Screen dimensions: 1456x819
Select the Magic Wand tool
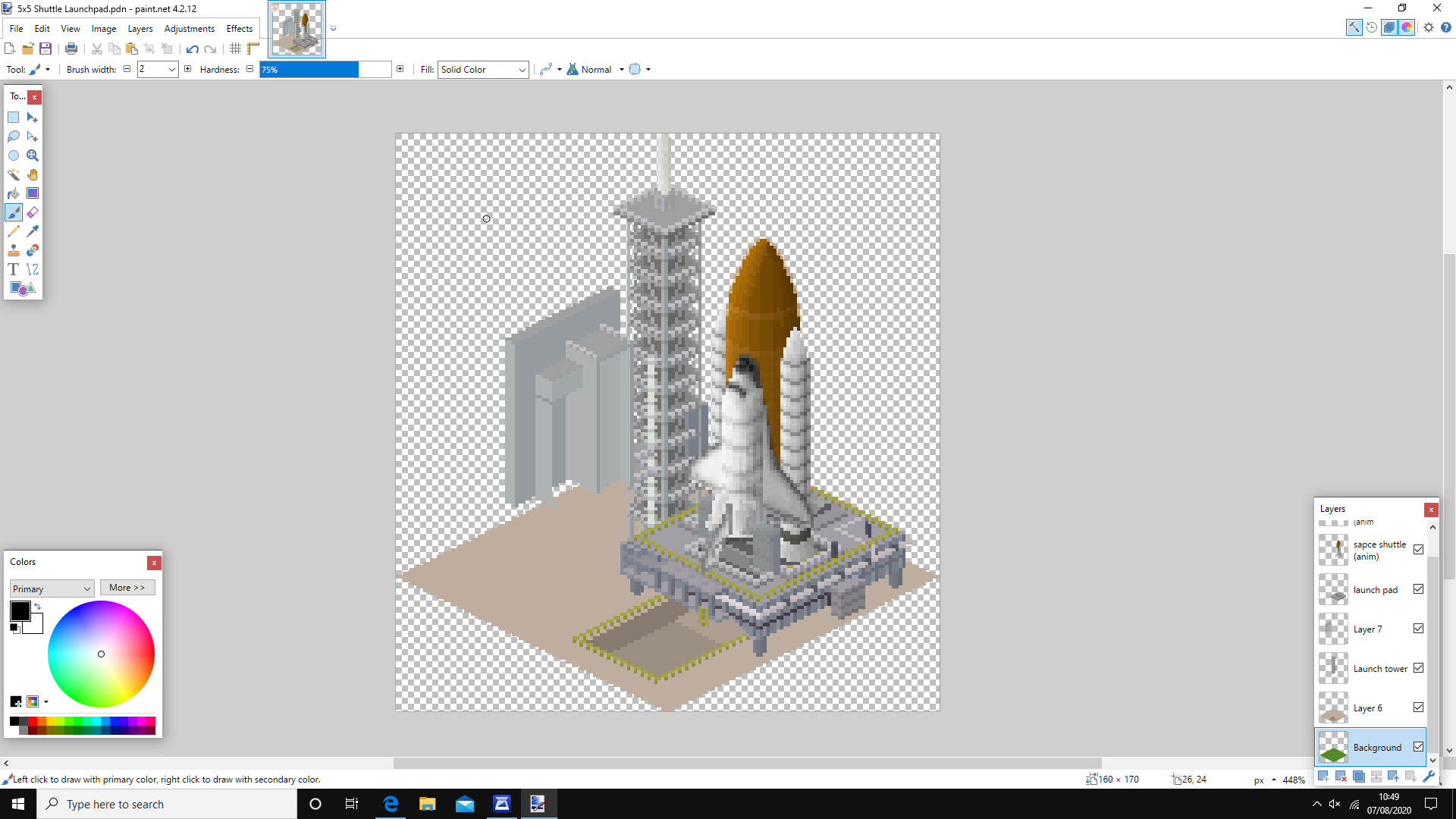(x=14, y=174)
